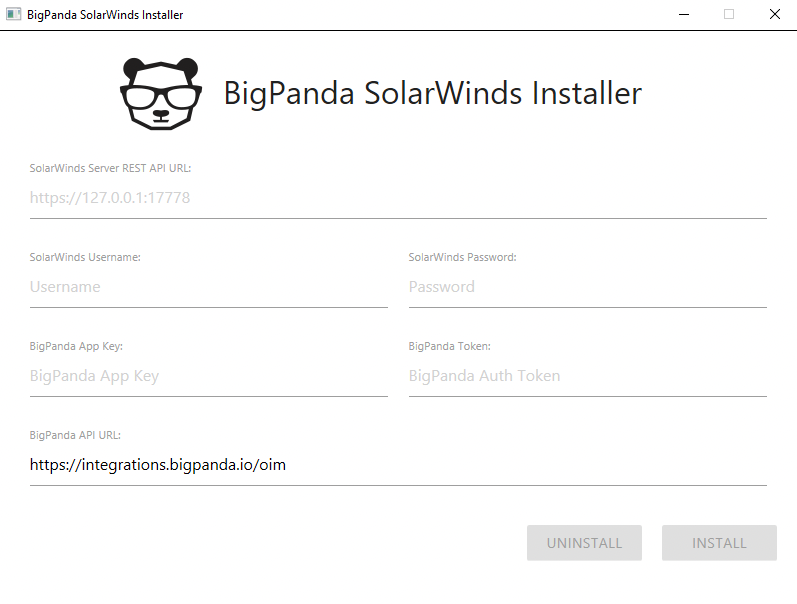This screenshot has width=797, height=604.
Task: Select the SolarWinds Username input field
Action: tap(208, 287)
